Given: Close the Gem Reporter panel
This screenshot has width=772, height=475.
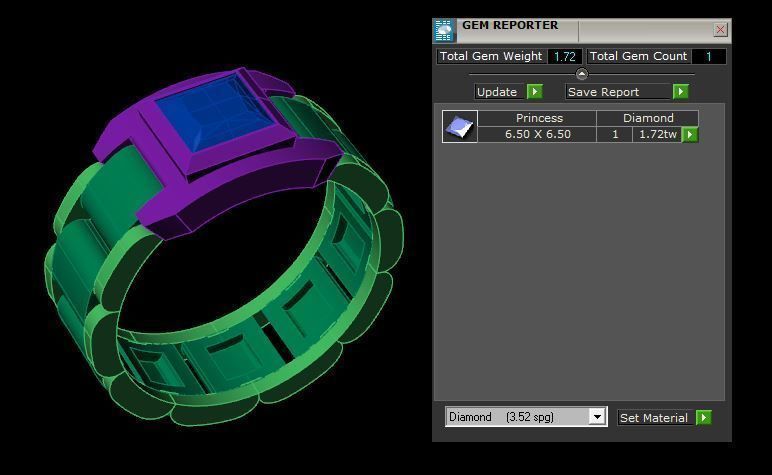Looking at the screenshot, I should click(720, 30).
